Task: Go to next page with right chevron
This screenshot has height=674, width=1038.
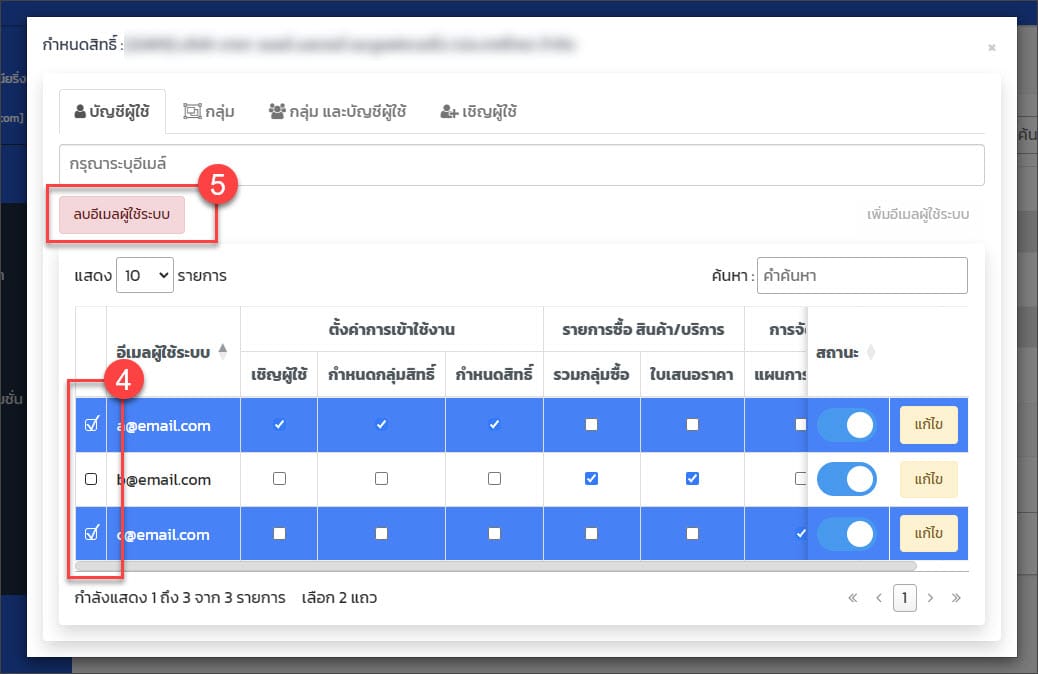Action: [x=930, y=598]
